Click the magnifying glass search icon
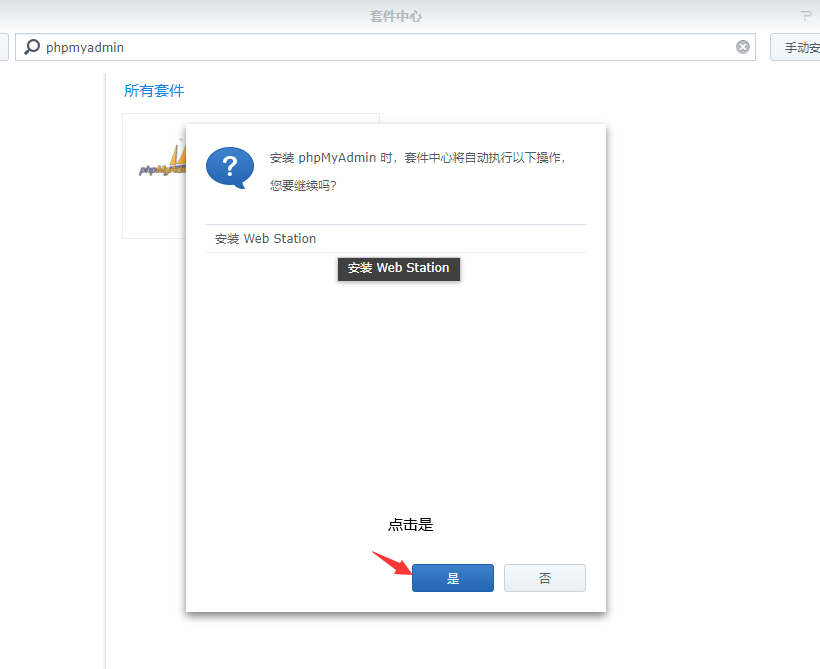The image size is (820, 669). tap(30, 46)
